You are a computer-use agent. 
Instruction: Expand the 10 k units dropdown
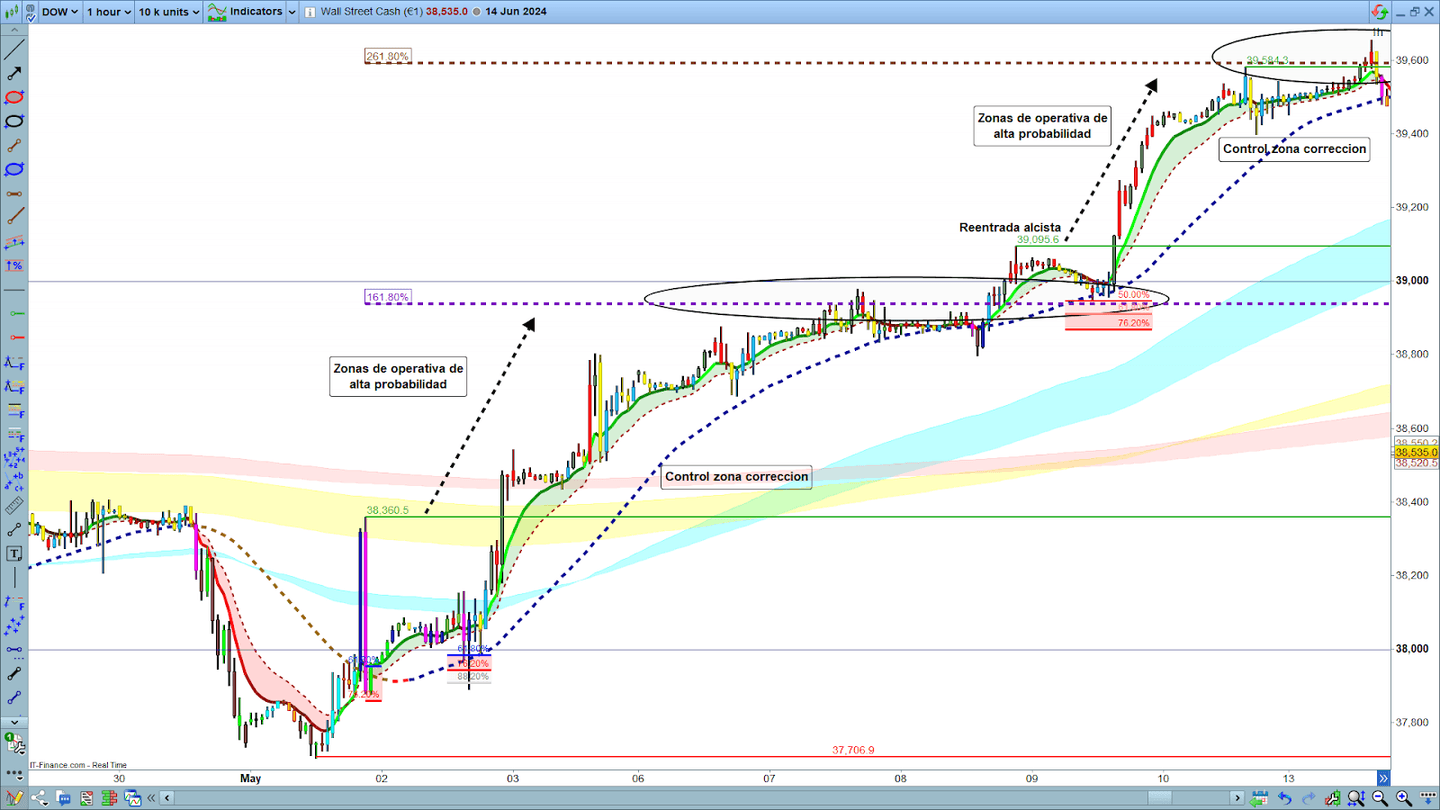click(x=168, y=12)
